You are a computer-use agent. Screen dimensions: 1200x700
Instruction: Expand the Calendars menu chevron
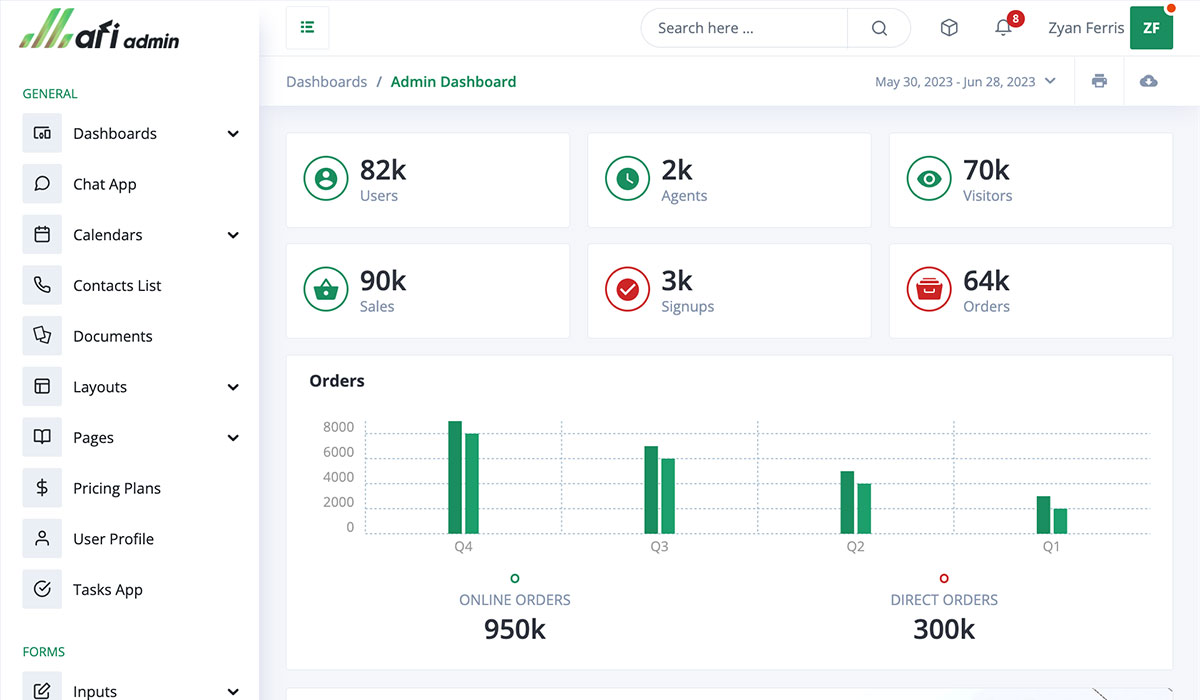(x=233, y=235)
